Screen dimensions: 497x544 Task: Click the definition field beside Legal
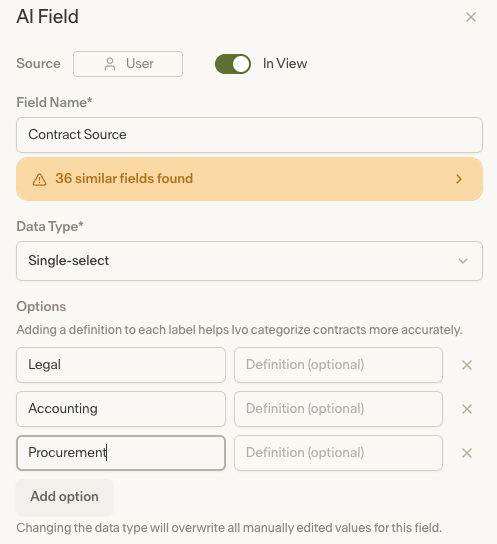coord(339,365)
